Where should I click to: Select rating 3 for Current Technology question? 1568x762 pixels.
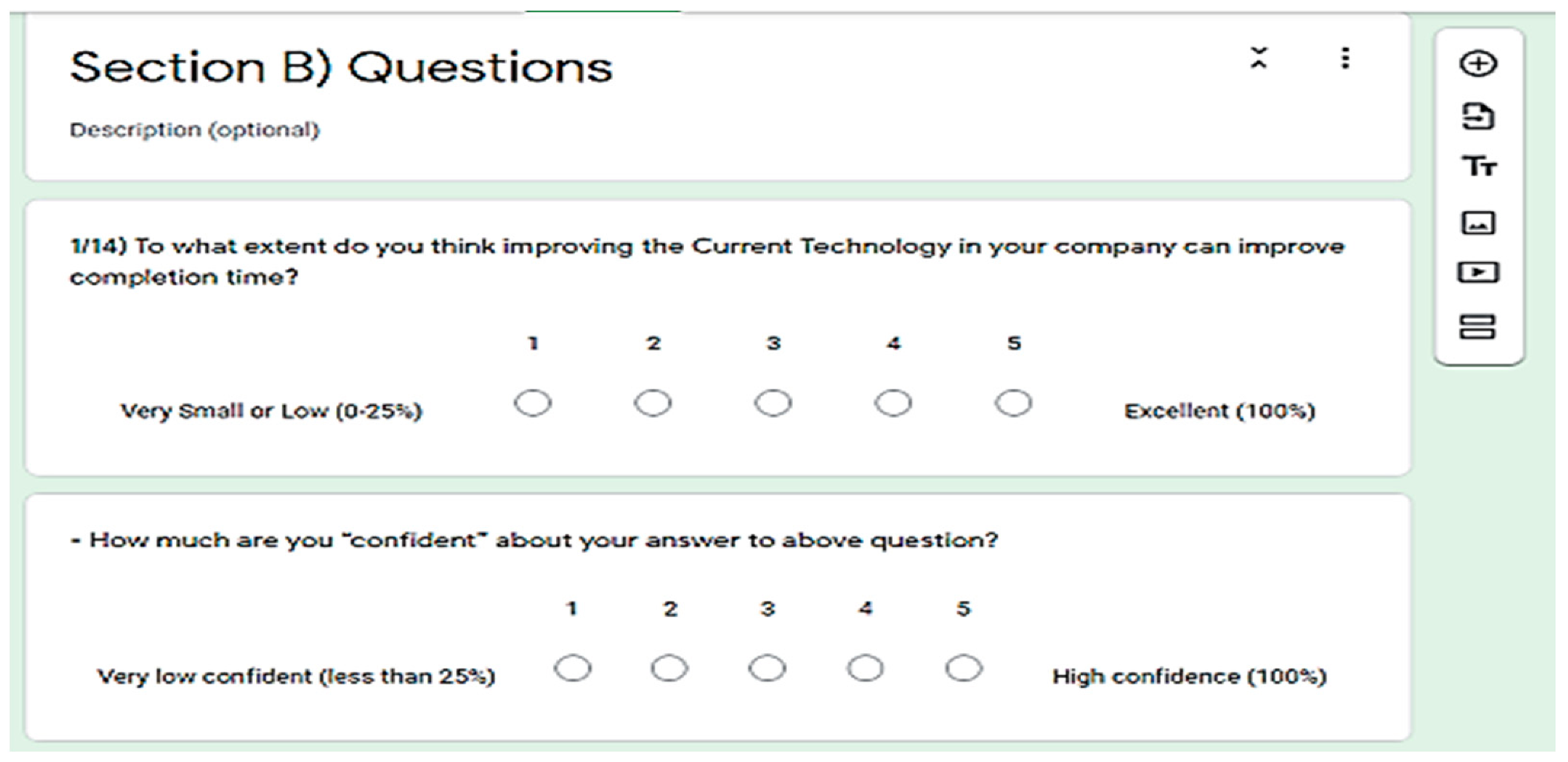tap(773, 404)
